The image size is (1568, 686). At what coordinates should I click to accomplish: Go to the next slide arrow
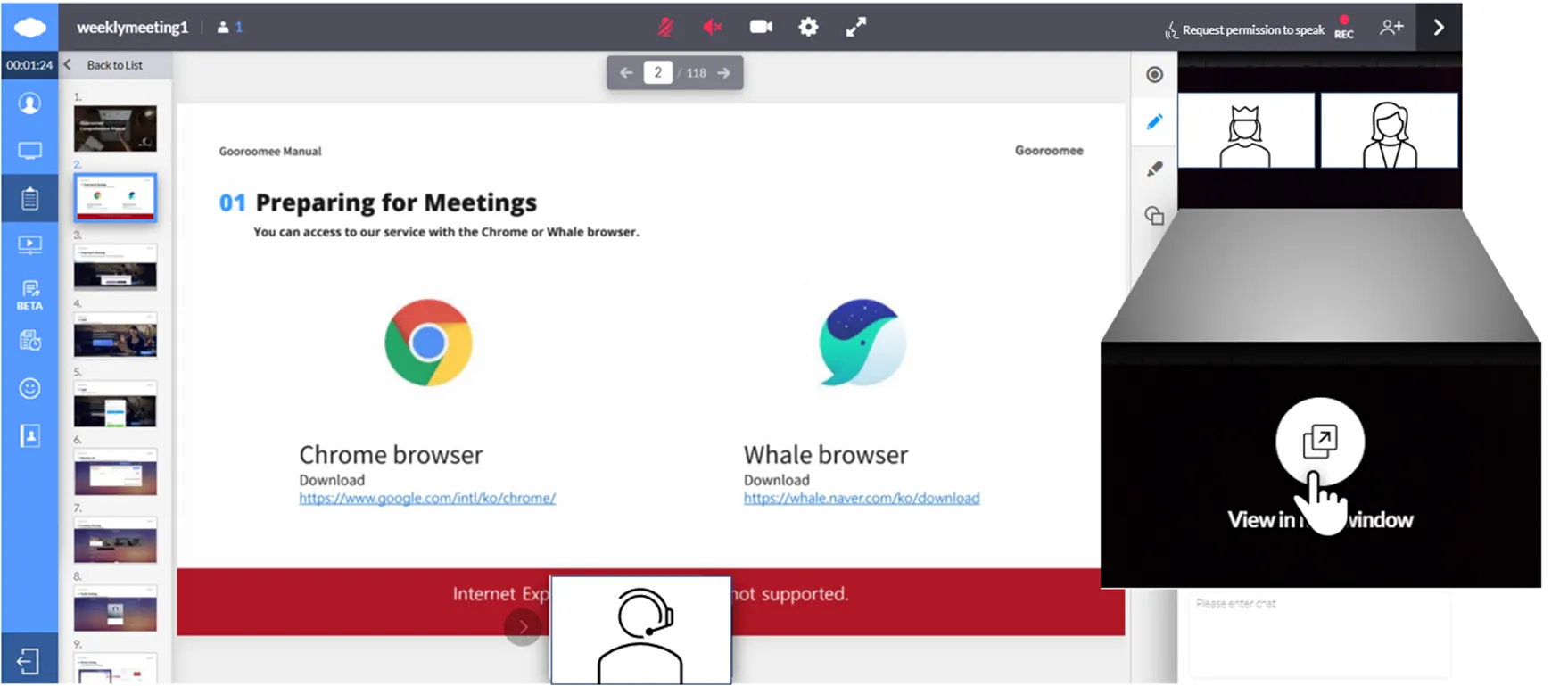[x=724, y=73]
